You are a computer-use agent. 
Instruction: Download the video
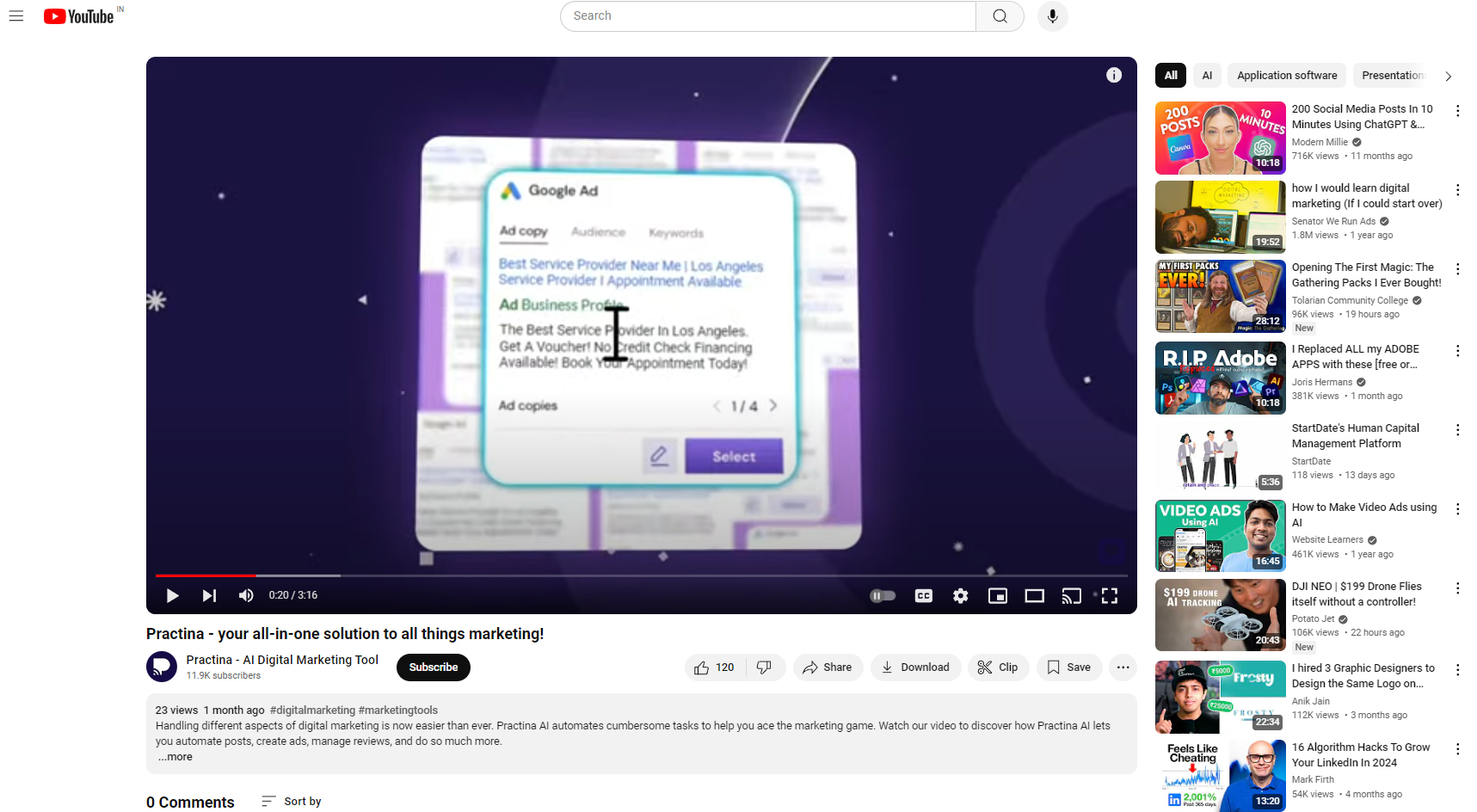pos(915,667)
